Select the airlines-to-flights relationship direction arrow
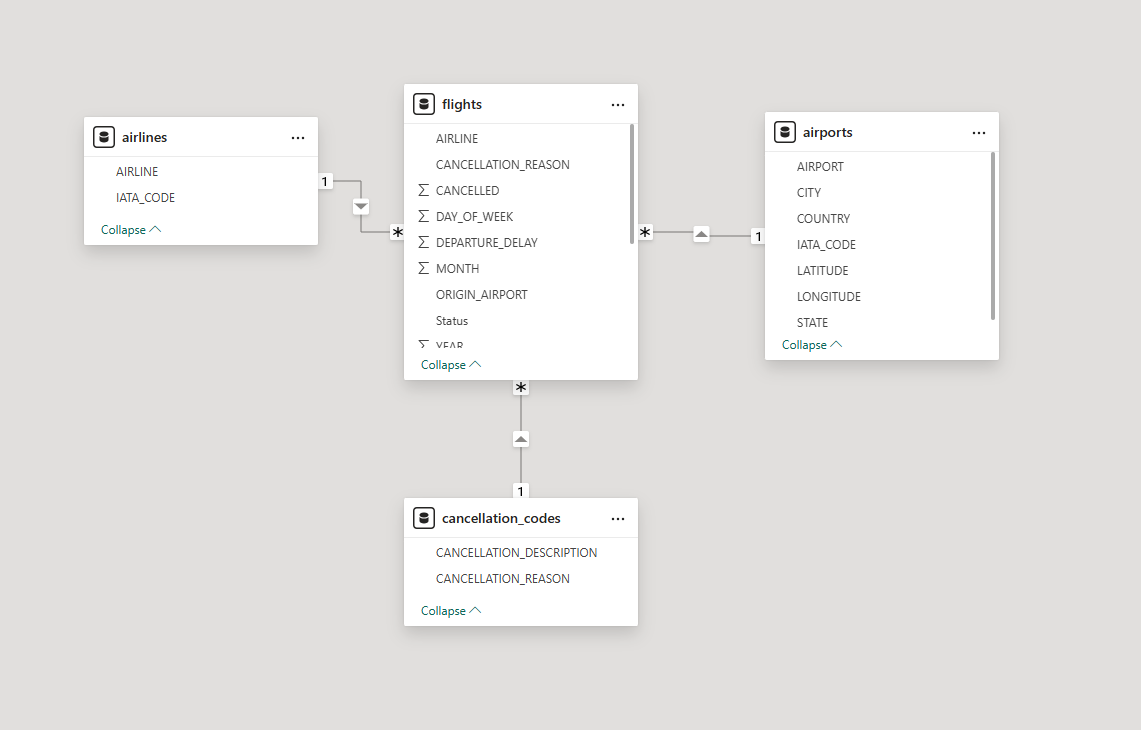1141x730 pixels. pyautogui.click(x=361, y=206)
